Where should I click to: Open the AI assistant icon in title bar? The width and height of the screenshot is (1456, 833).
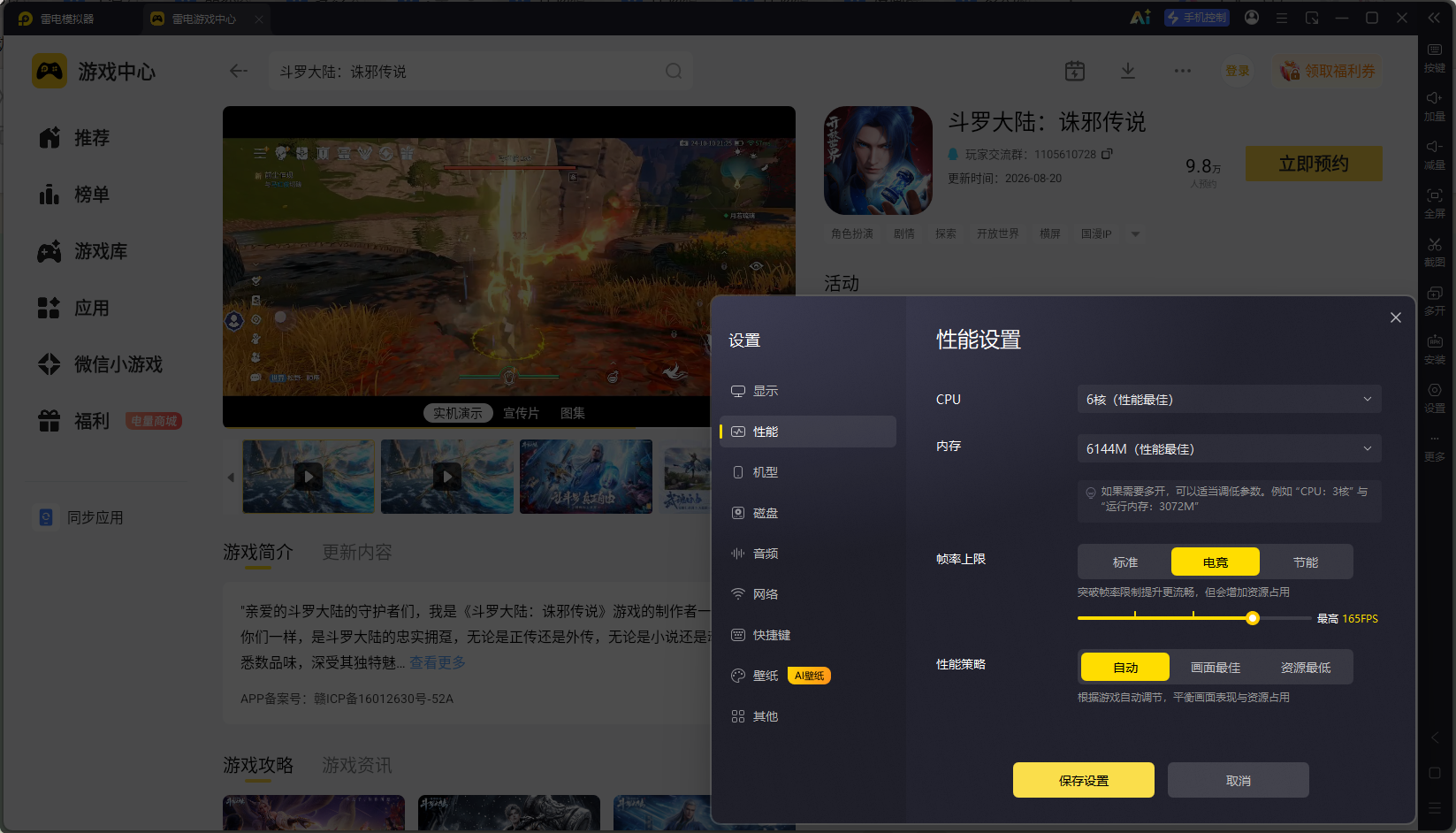pos(1140,18)
